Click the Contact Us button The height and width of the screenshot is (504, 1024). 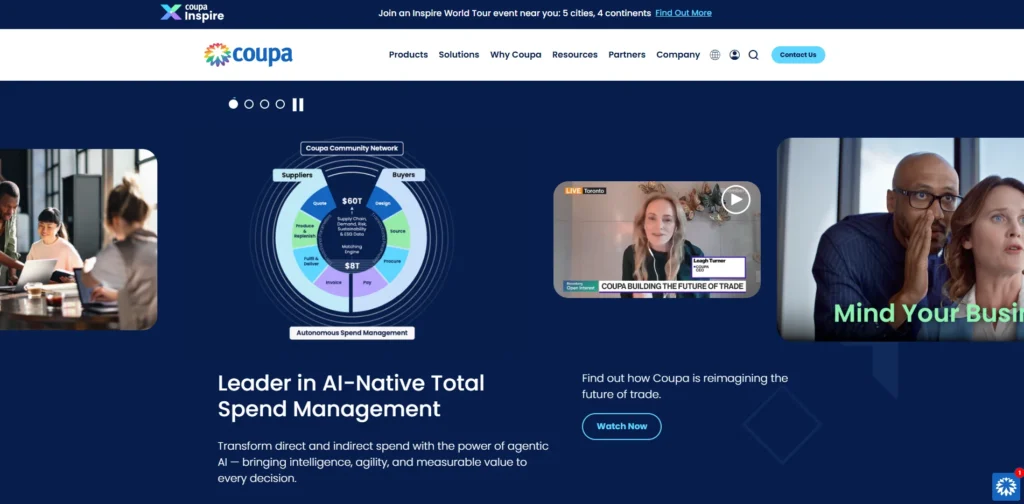point(798,55)
